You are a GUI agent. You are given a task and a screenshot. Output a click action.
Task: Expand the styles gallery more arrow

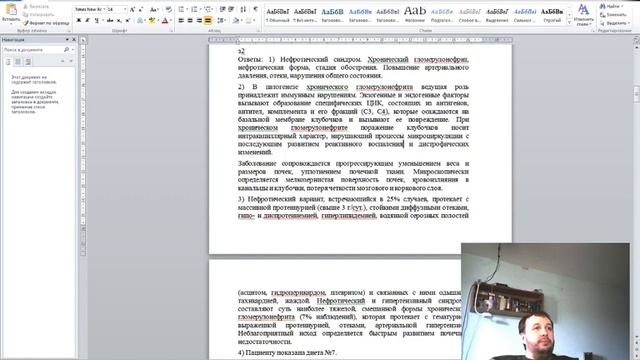[x=570, y=23]
